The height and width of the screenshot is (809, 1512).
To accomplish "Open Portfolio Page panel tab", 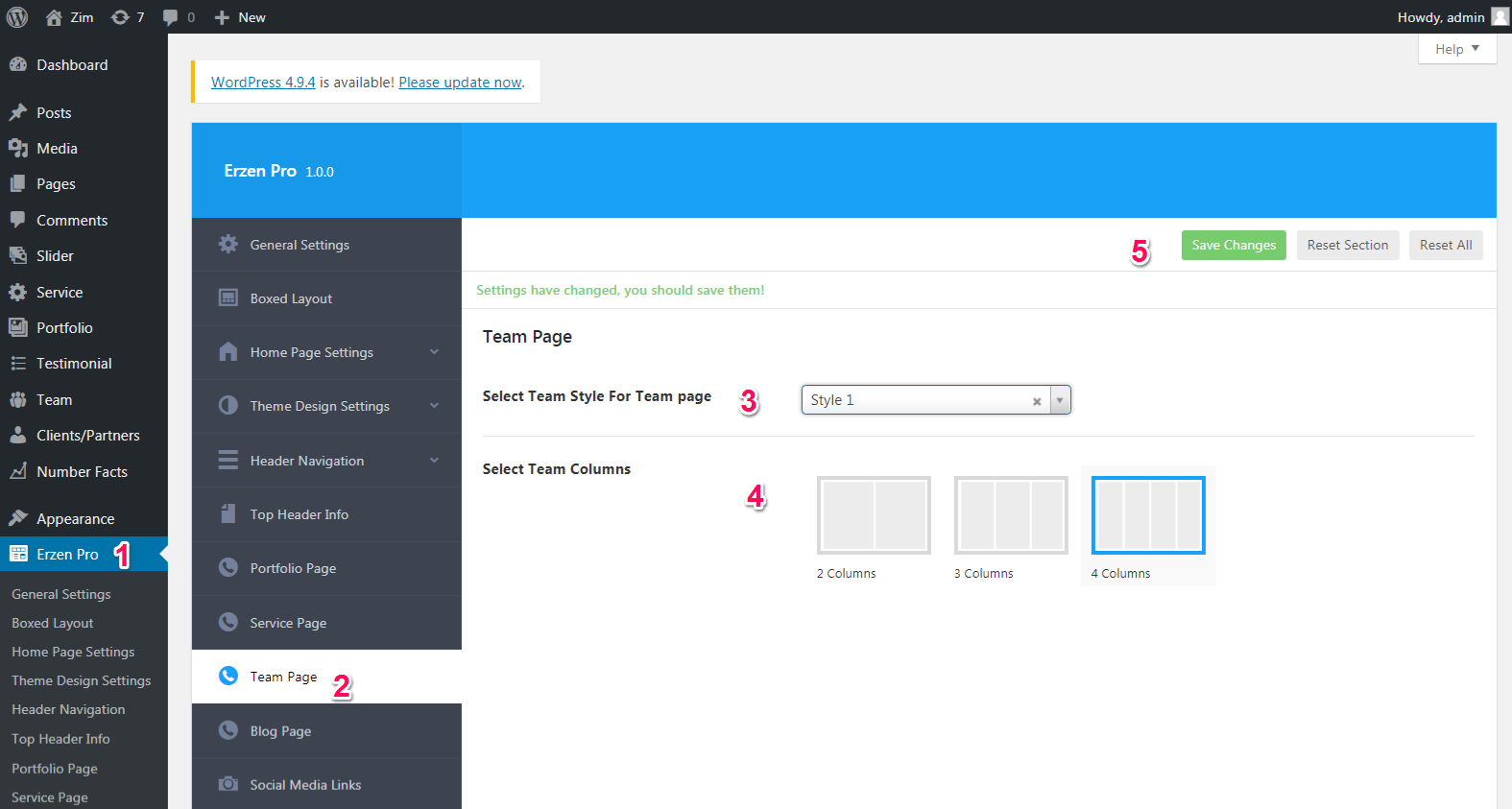I will 326,568.
